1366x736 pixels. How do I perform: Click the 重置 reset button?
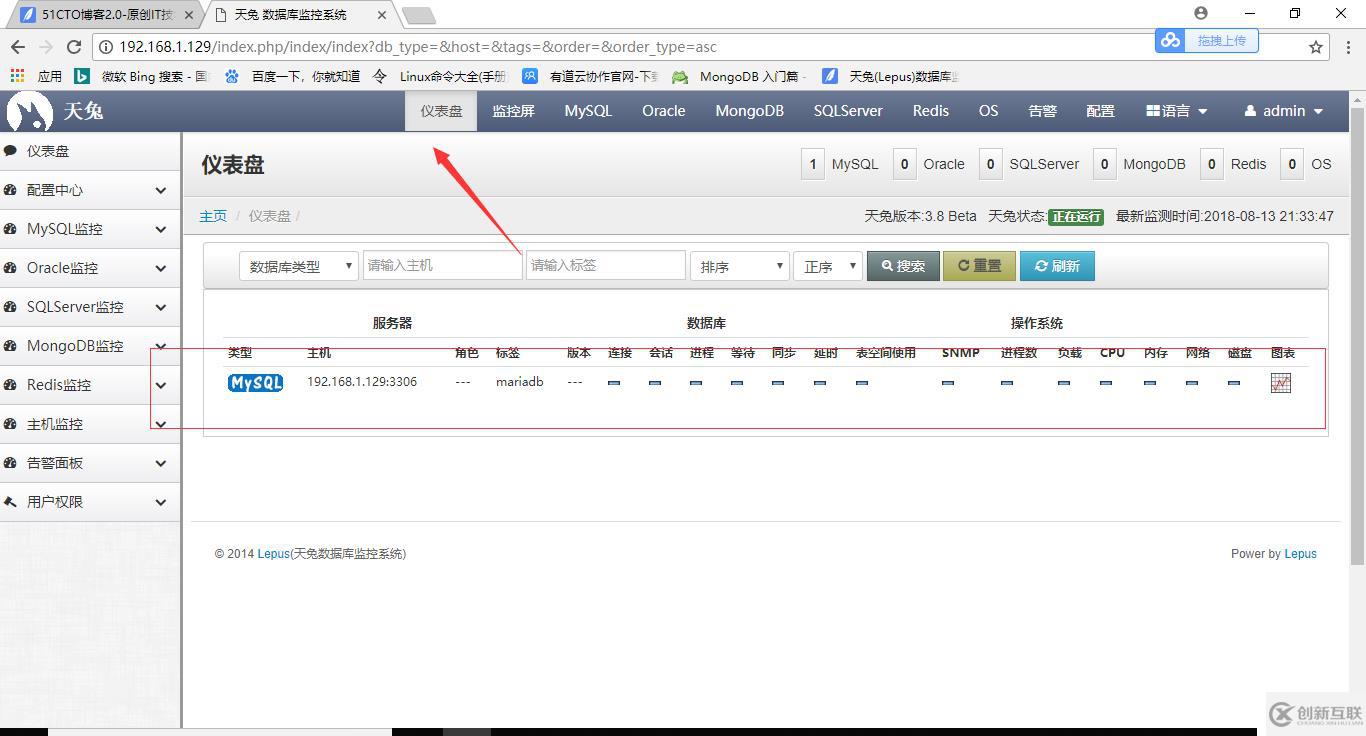click(x=979, y=266)
